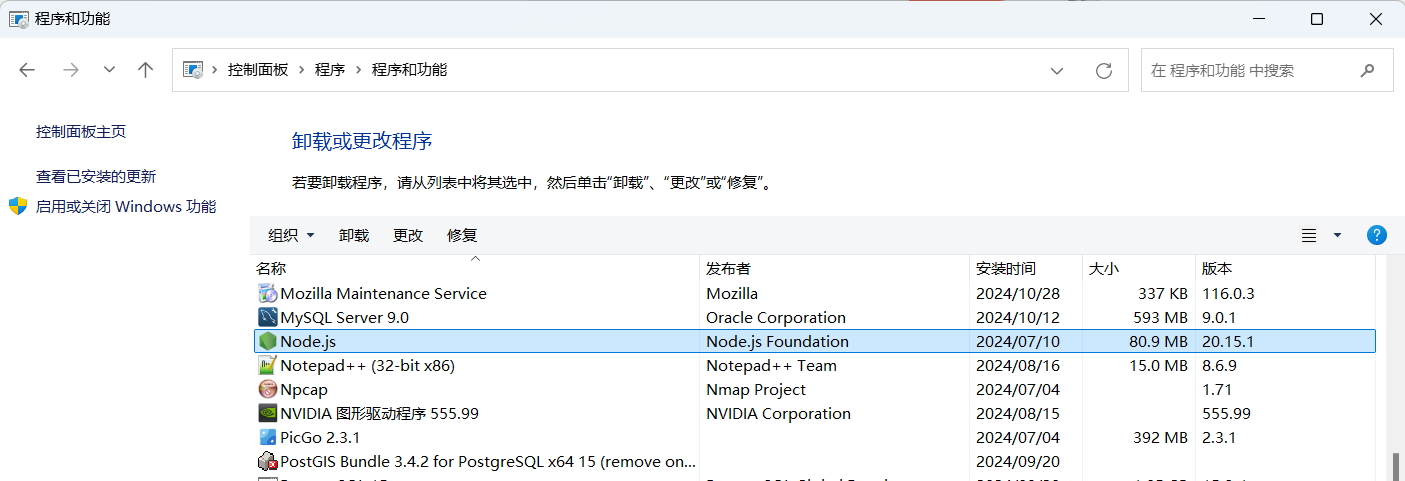Click the MySQL Server 9.0 icon
The image size is (1405, 481).
(267, 318)
